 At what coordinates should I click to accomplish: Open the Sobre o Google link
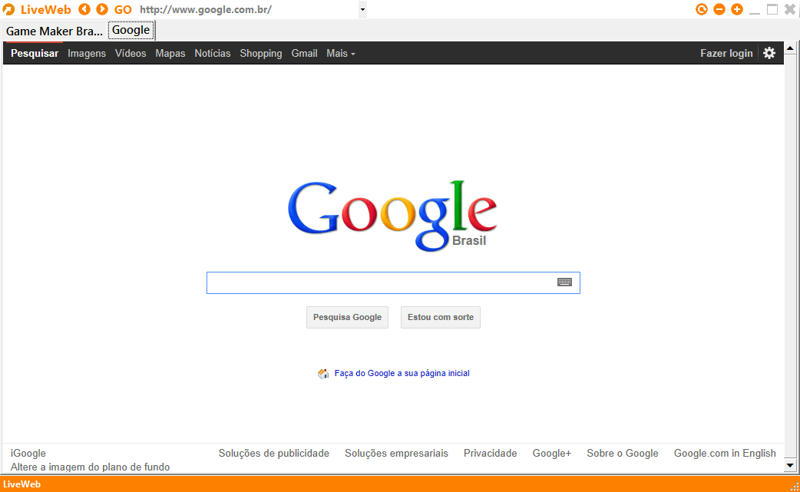coord(622,453)
